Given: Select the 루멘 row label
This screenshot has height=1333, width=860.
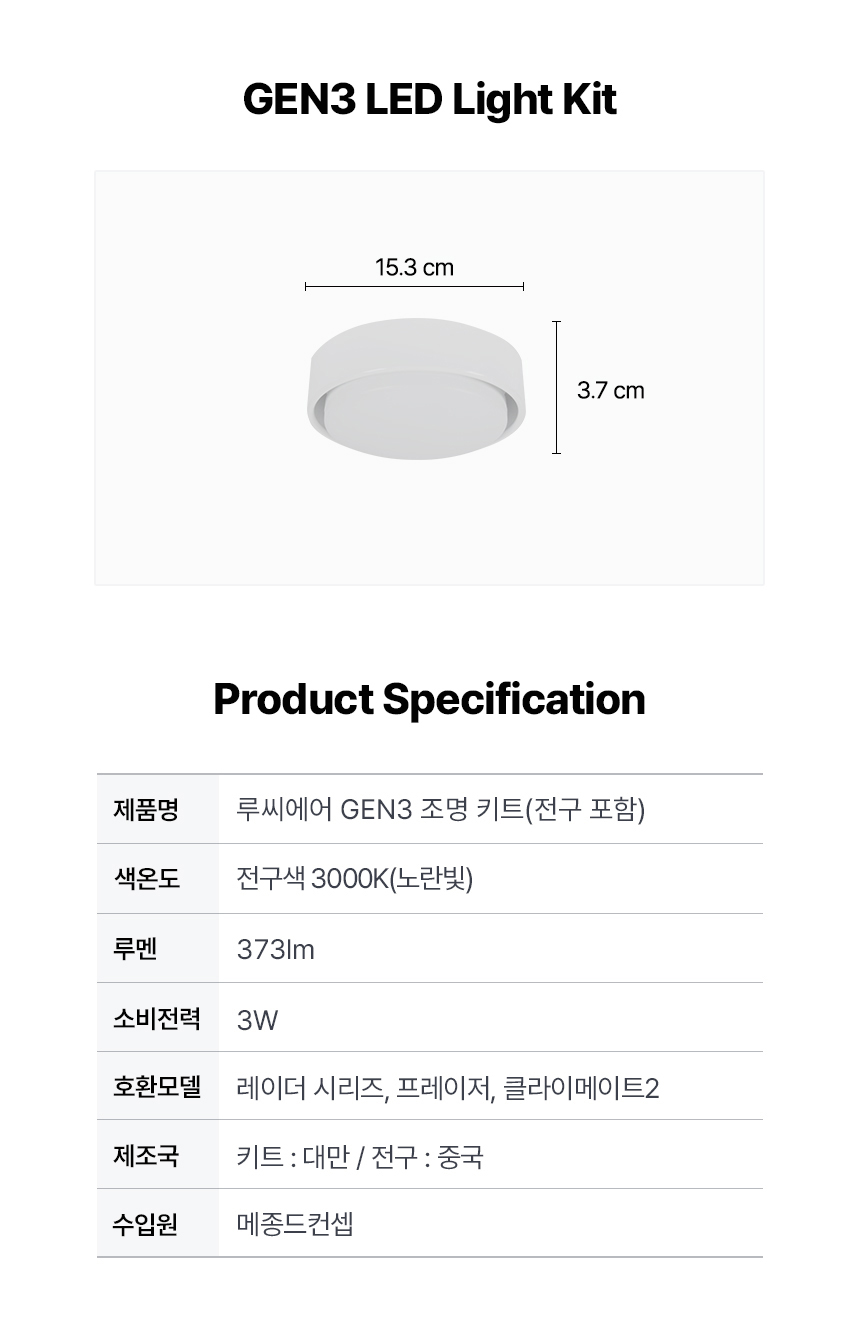Looking at the screenshot, I should (x=135, y=948).
